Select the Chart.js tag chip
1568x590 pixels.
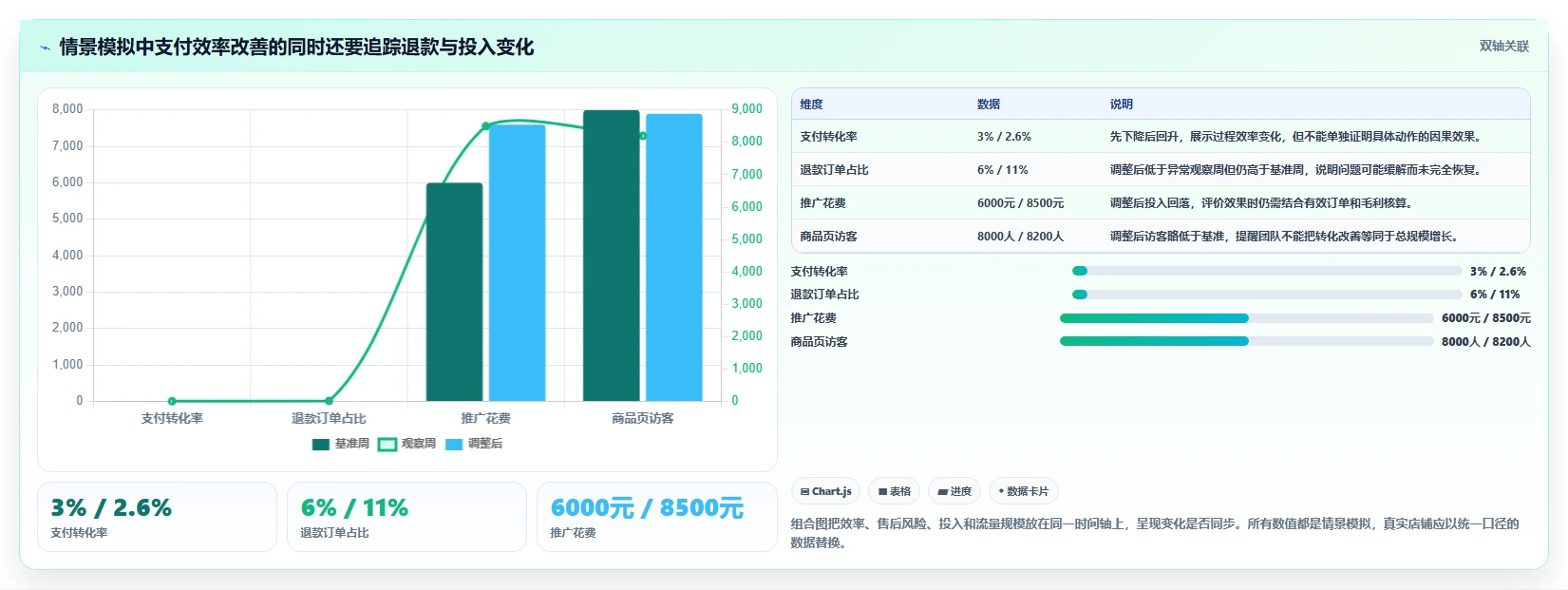825,491
